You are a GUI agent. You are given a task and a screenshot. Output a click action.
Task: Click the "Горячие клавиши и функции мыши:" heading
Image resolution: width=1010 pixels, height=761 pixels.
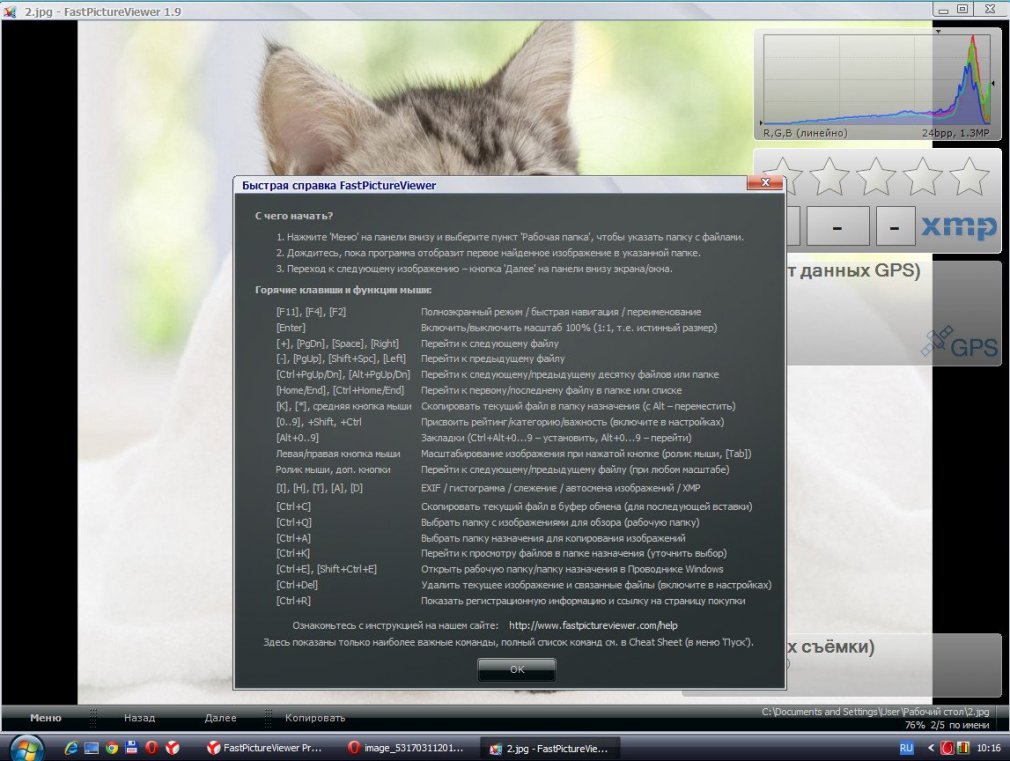pos(343,290)
